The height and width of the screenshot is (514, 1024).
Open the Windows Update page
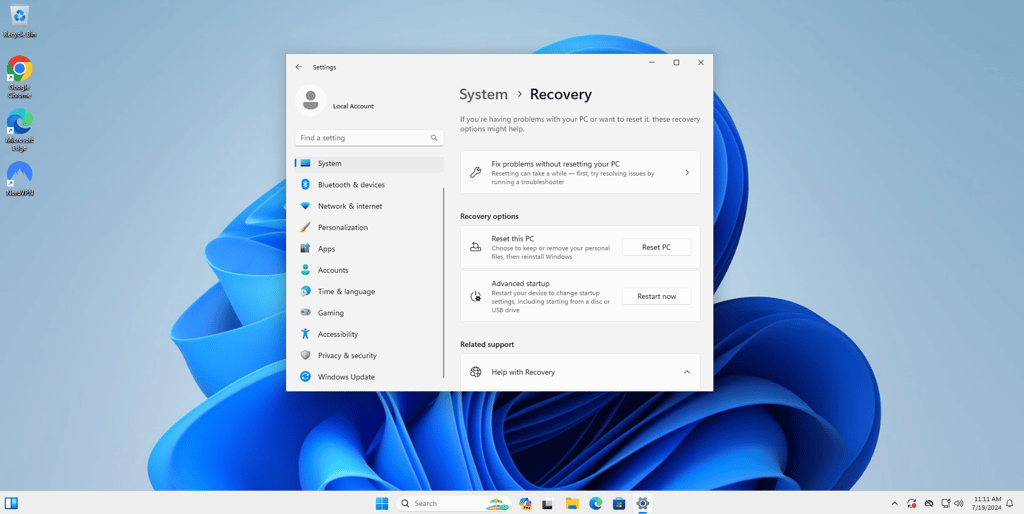[x=370, y=377]
